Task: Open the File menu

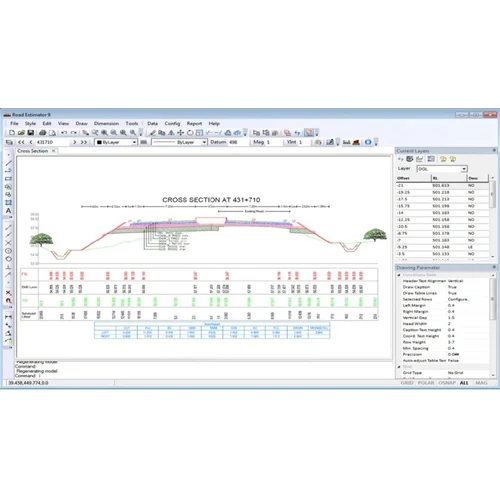Action: [14, 123]
